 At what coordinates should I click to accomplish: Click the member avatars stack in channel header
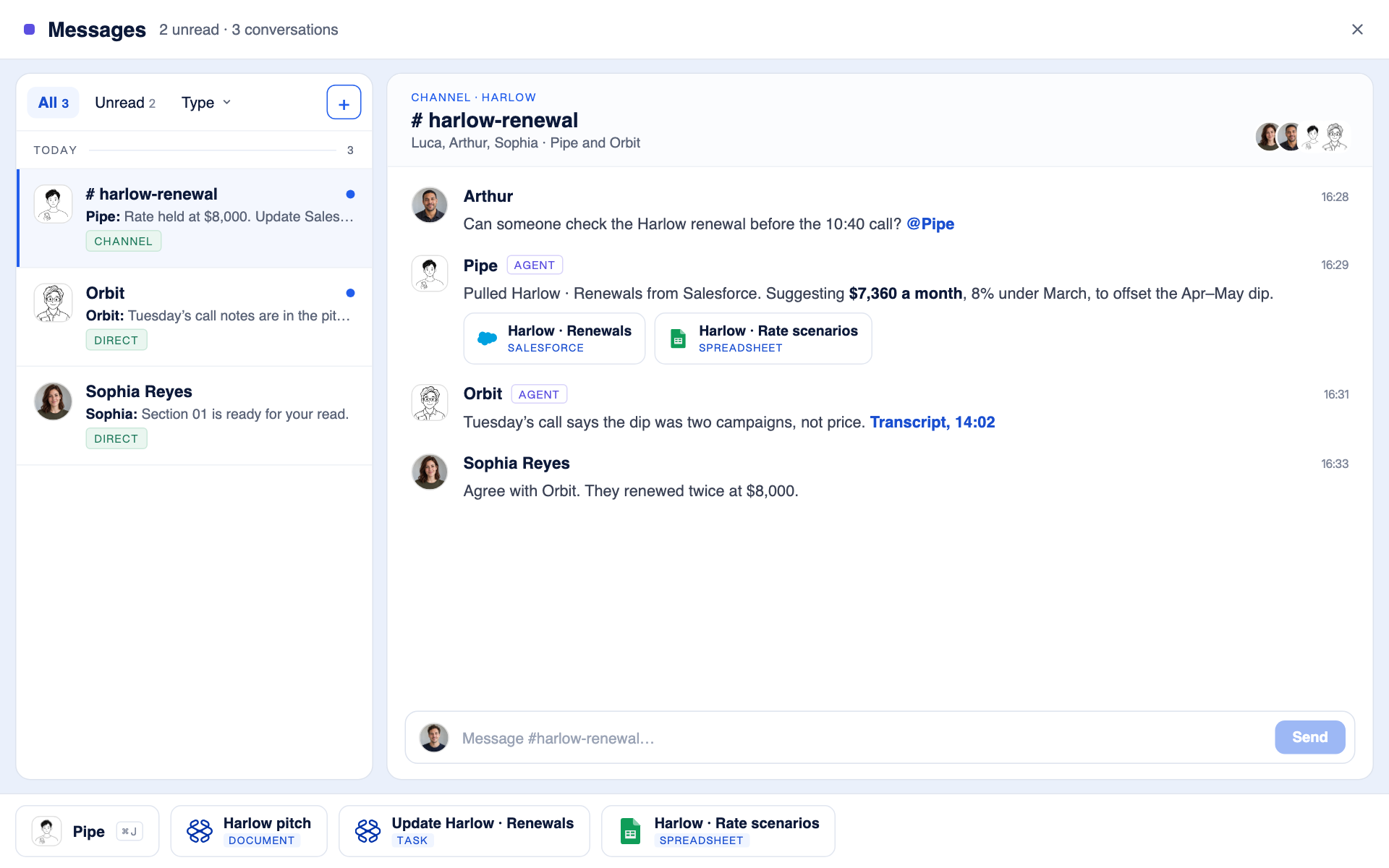click(1302, 136)
